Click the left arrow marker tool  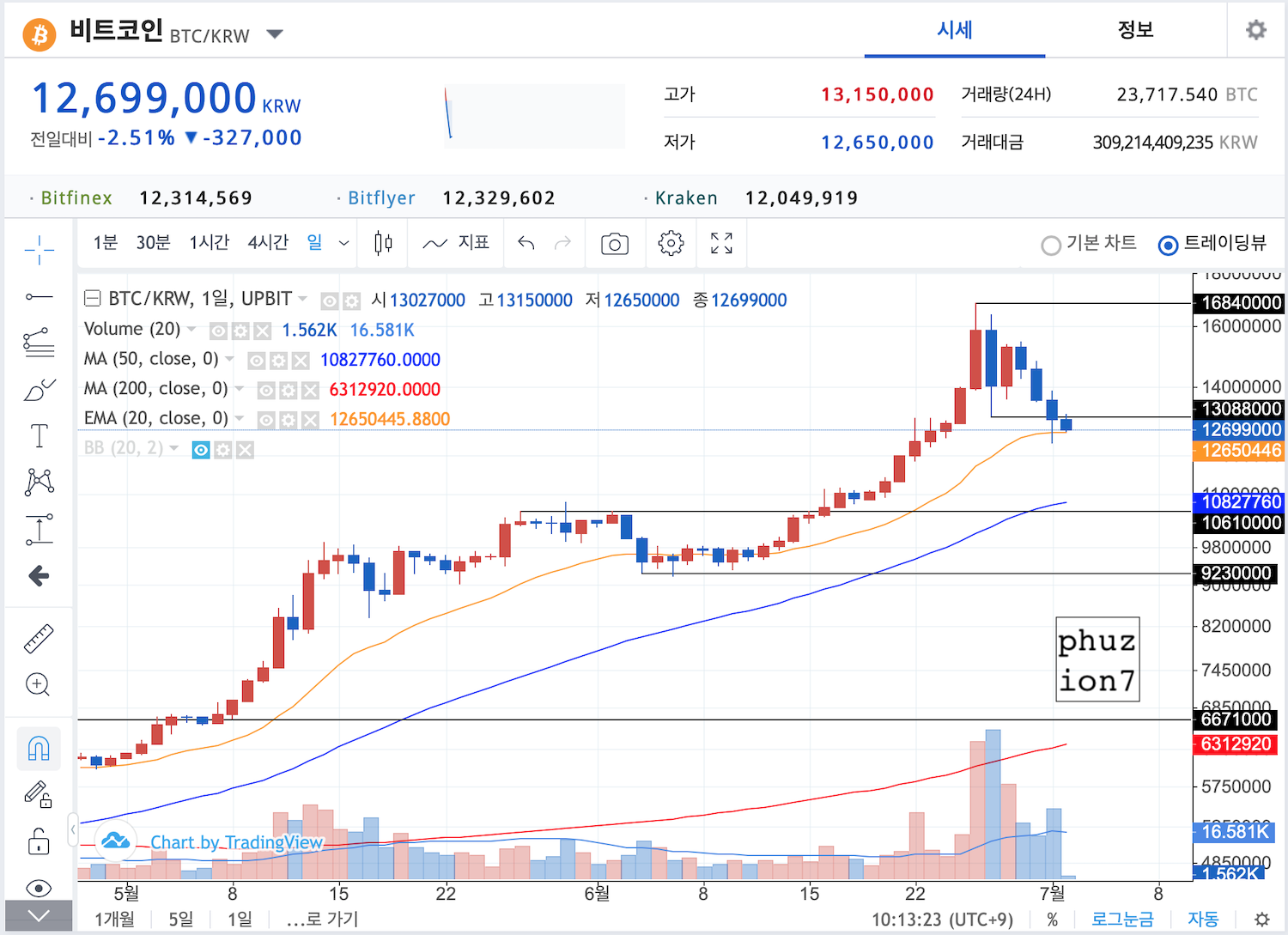pos(39,575)
